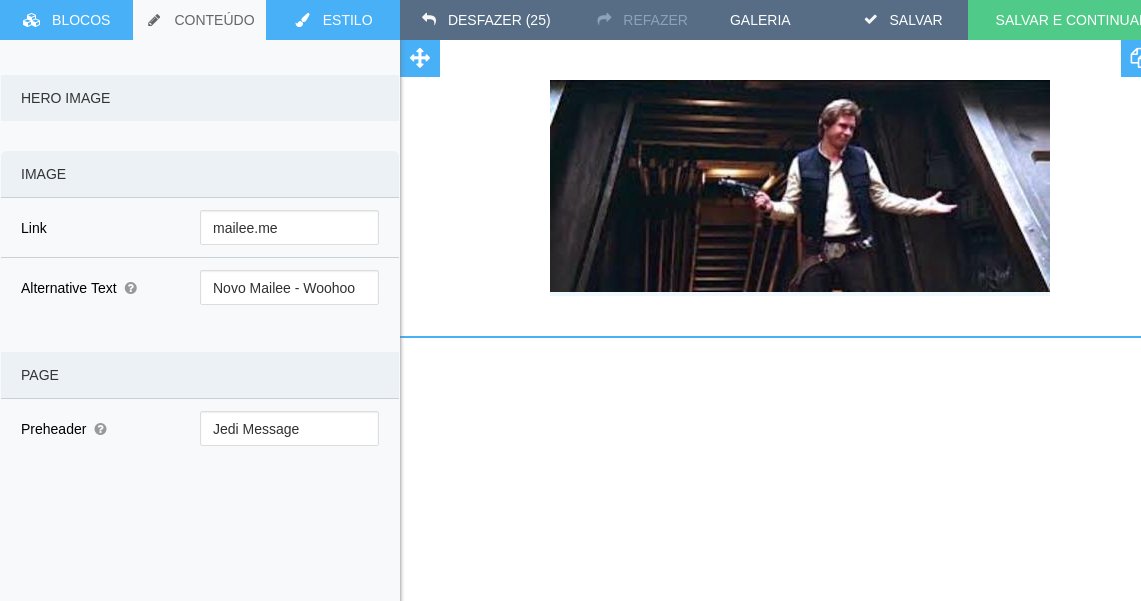The width and height of the screenshot is (1141, 601).
Task: Click the Alternative Text label
Action: tap(68, 288)
